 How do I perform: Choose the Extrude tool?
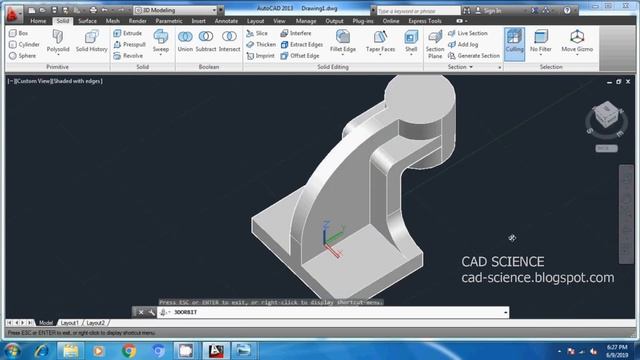click(128, 33)
